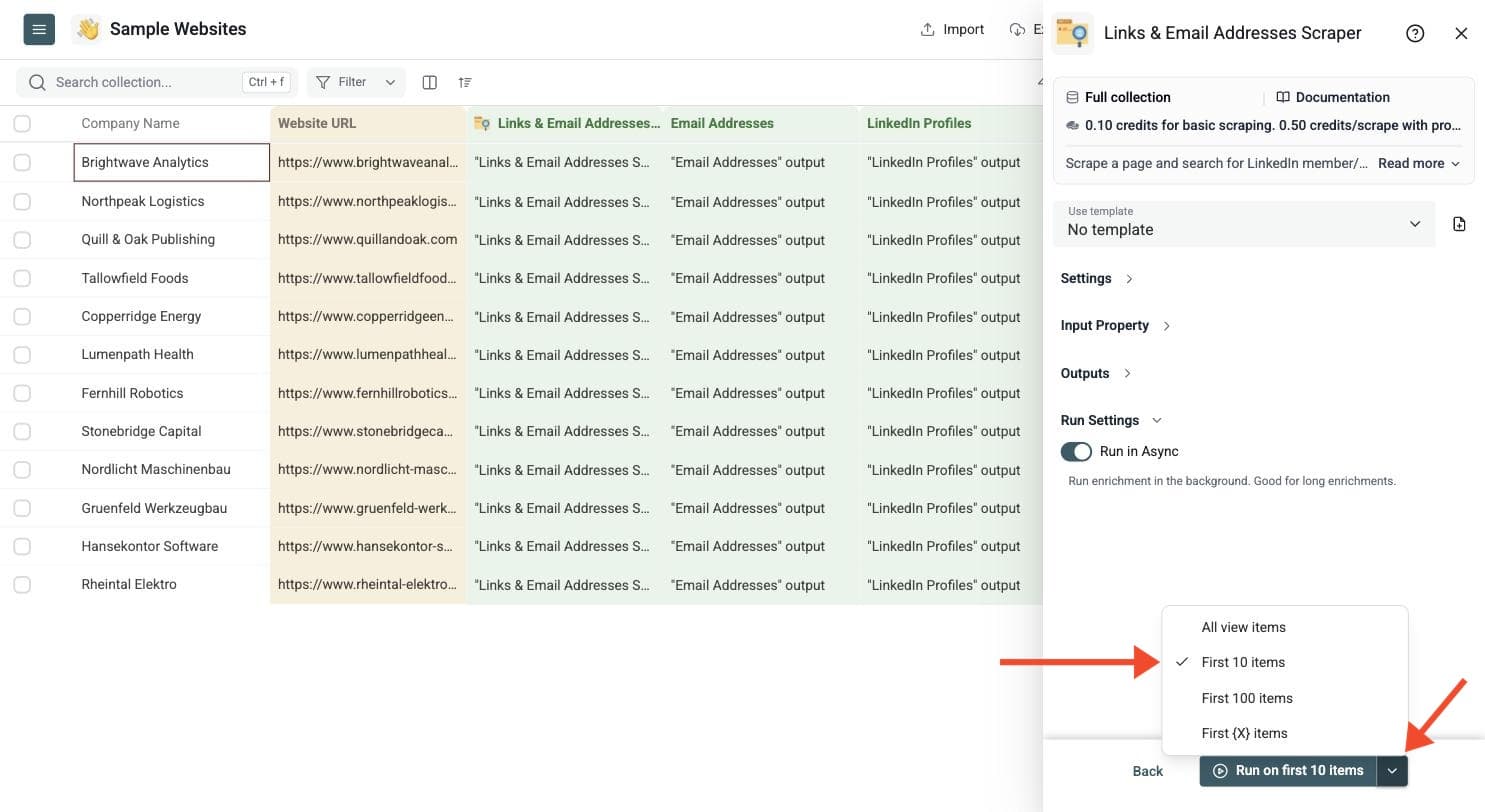Tick the Lumenpath Health row checkbox
The width and height of the screenshot is (1485, 812).
click(22, 355)
